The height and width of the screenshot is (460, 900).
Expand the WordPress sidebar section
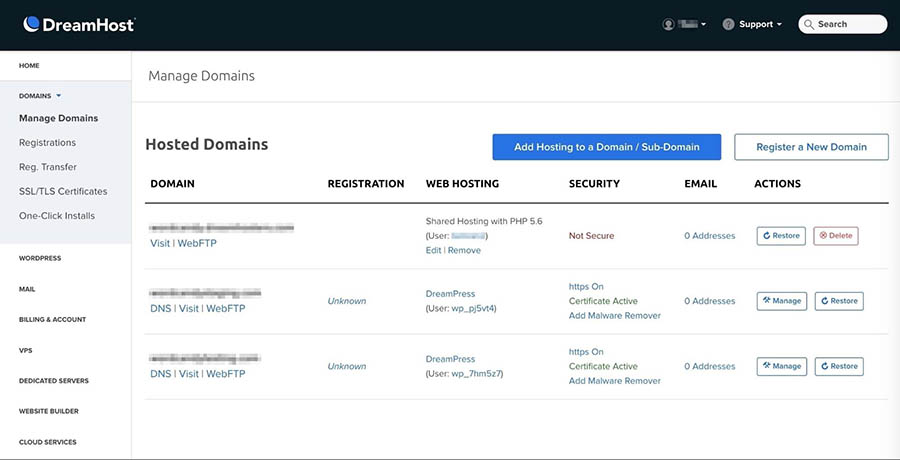(x=40, y=258)
